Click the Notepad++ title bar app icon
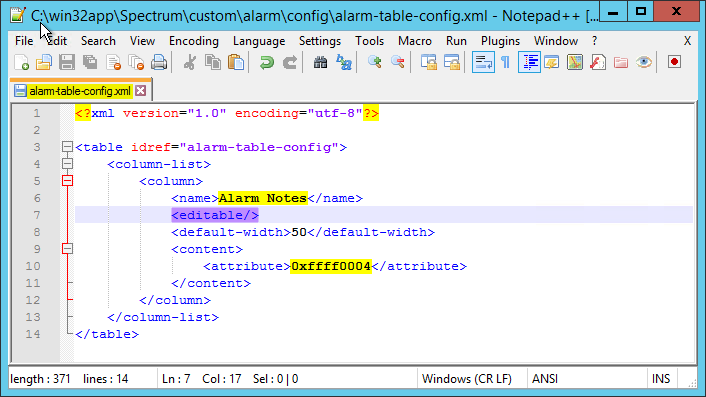The image size is (706, 397). (x=17, y=15)
